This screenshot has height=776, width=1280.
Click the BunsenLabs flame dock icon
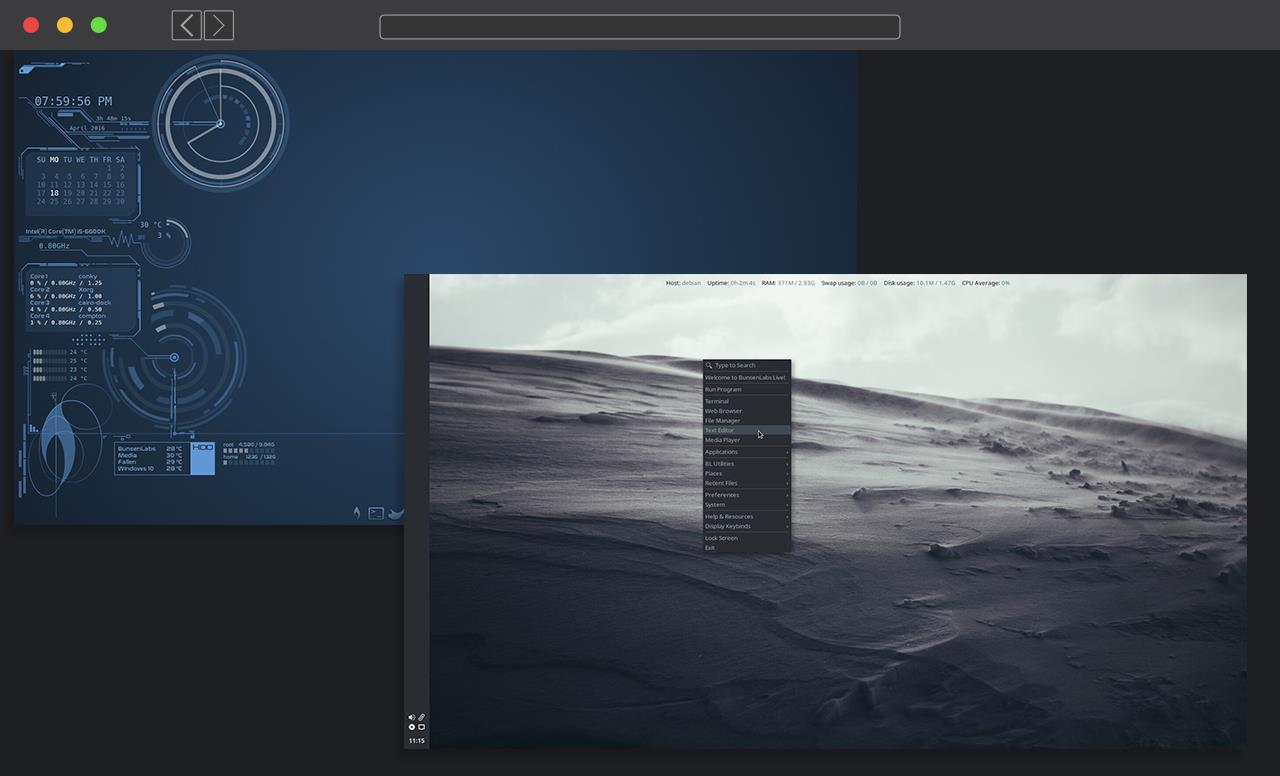pos(356,513)
